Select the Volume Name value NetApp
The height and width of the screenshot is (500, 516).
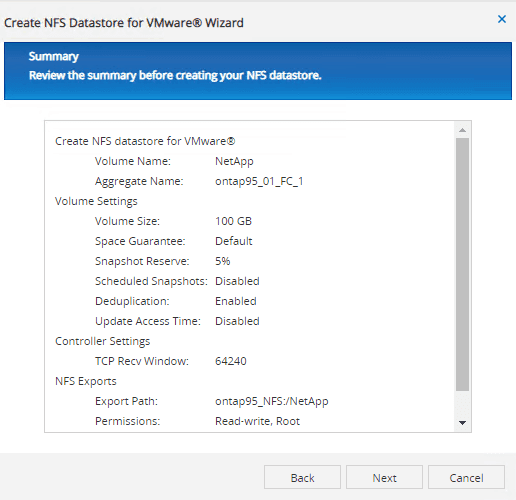pos(234,161)
